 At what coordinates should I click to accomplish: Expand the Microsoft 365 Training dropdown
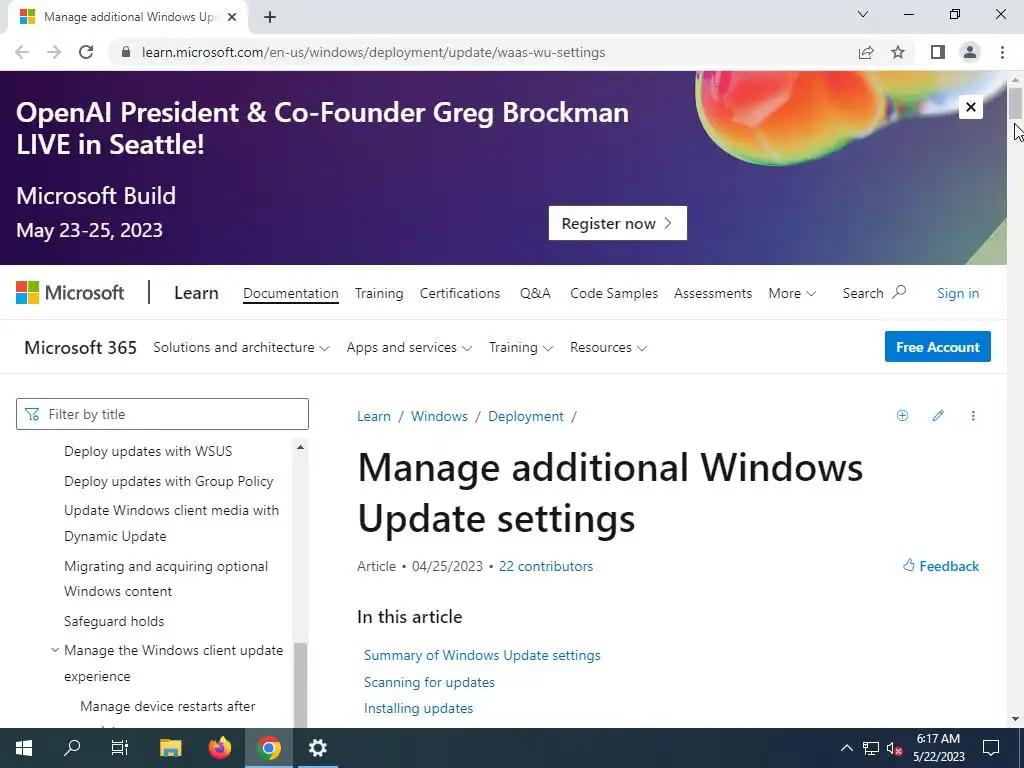pos(520,347)
